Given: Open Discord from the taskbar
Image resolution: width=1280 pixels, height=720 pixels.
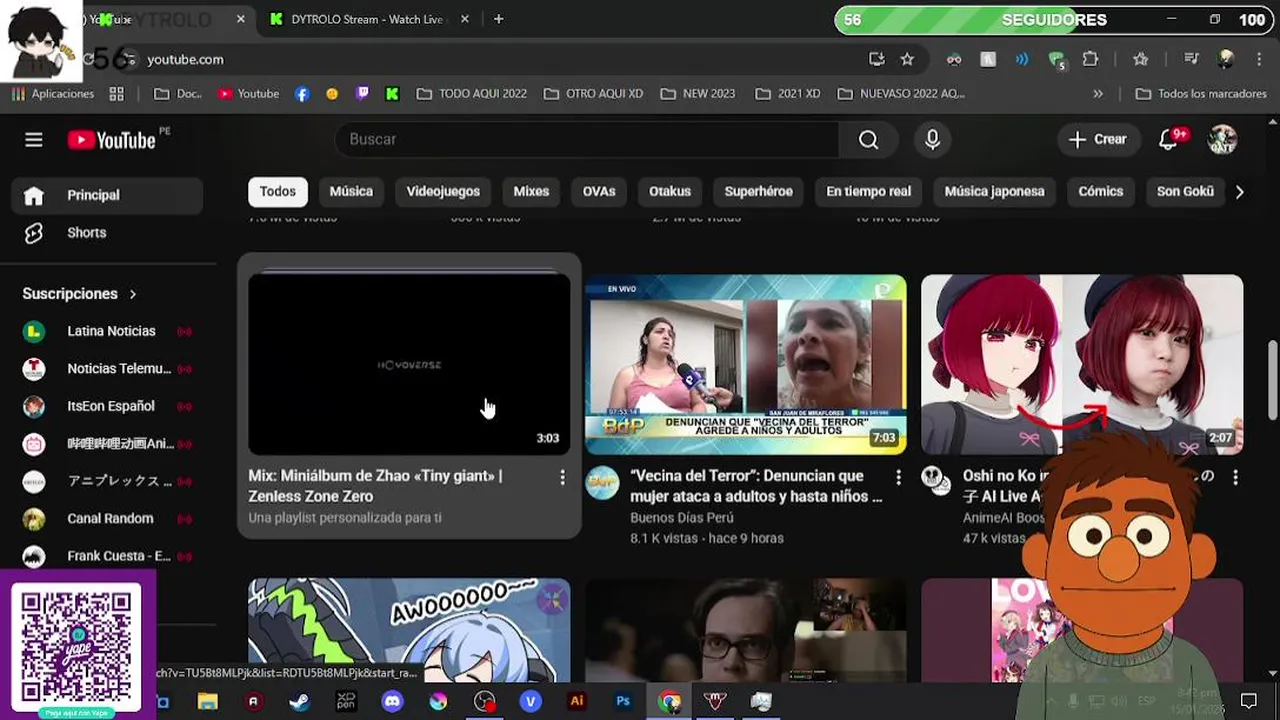Looking at the screenshot, I should [392, 702].
